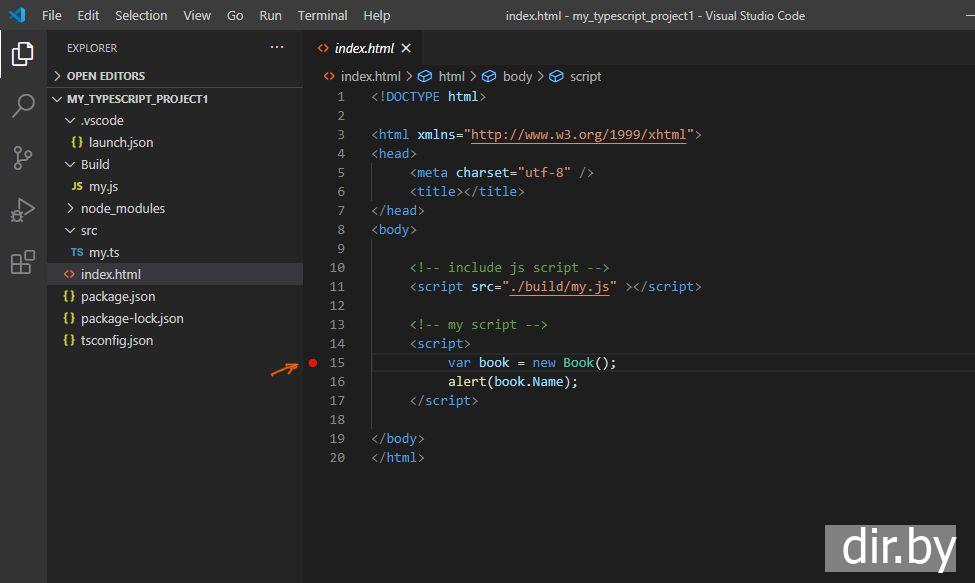Open the Explorer view in activity bar
Viewport: 975px width, 583px height.
[22, 54]
